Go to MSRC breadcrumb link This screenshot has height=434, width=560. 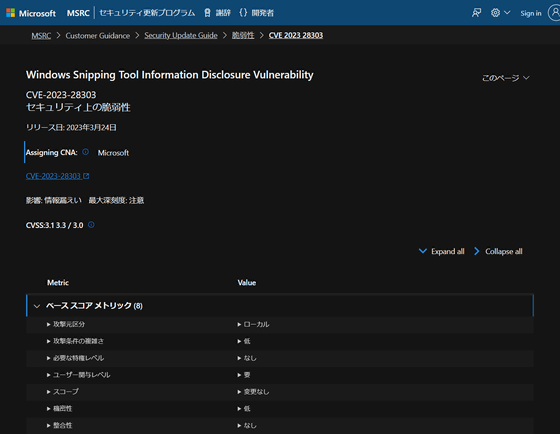(41, 36)
